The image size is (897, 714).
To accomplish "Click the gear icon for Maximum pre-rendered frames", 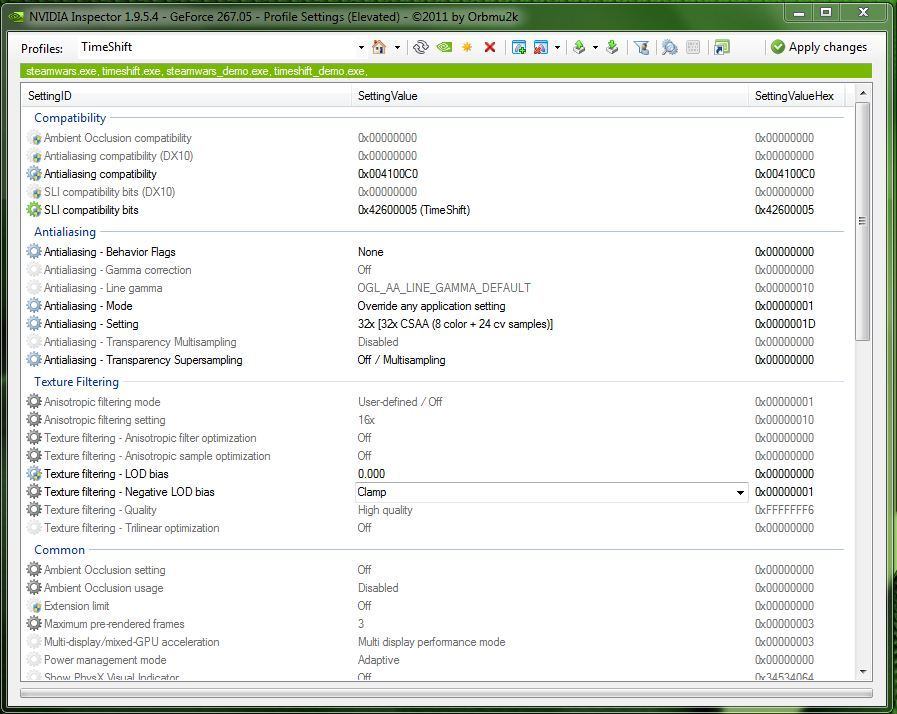I will pos(34,624).
